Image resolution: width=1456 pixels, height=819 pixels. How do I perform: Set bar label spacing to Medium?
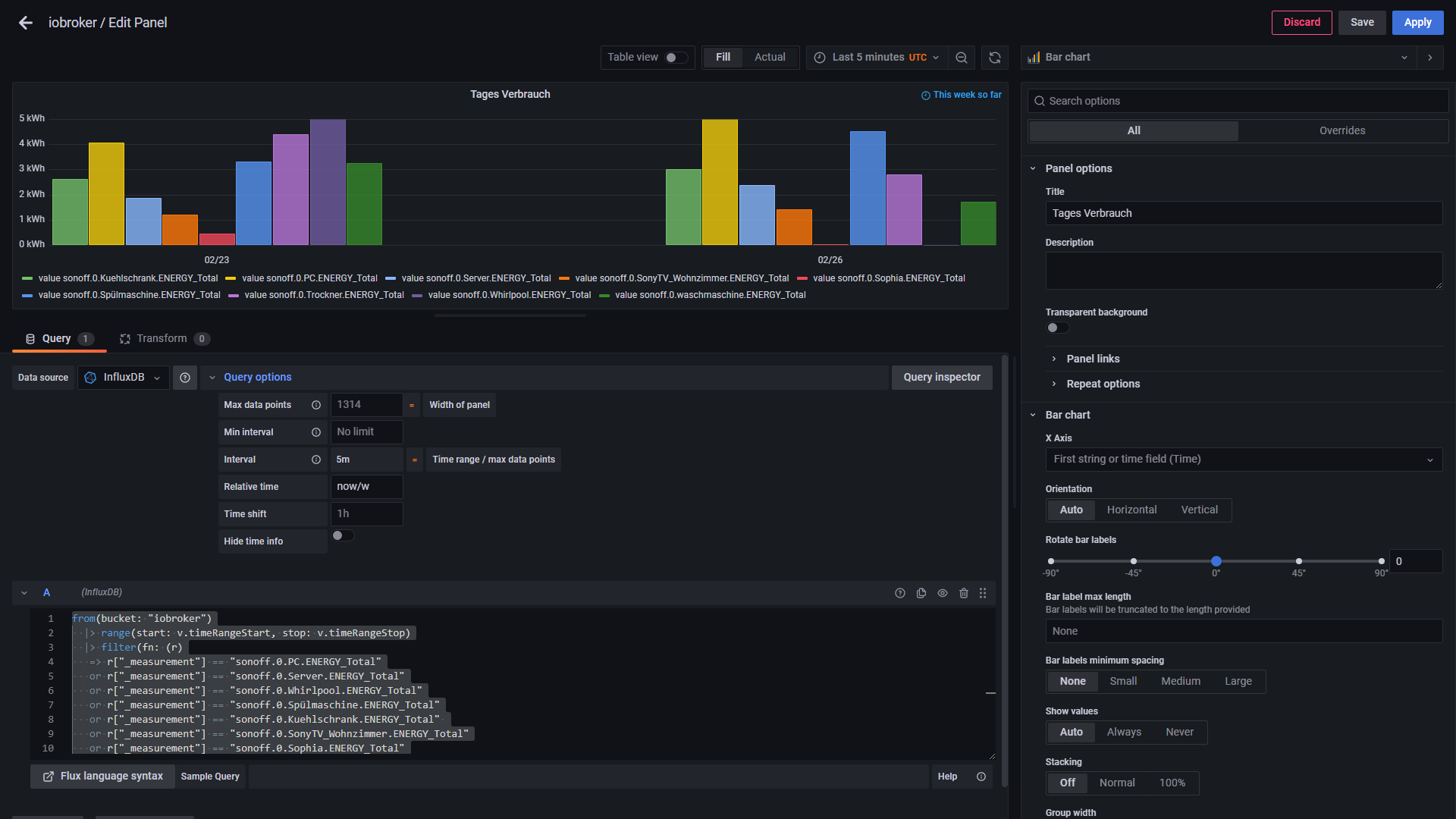(1181, 682)
